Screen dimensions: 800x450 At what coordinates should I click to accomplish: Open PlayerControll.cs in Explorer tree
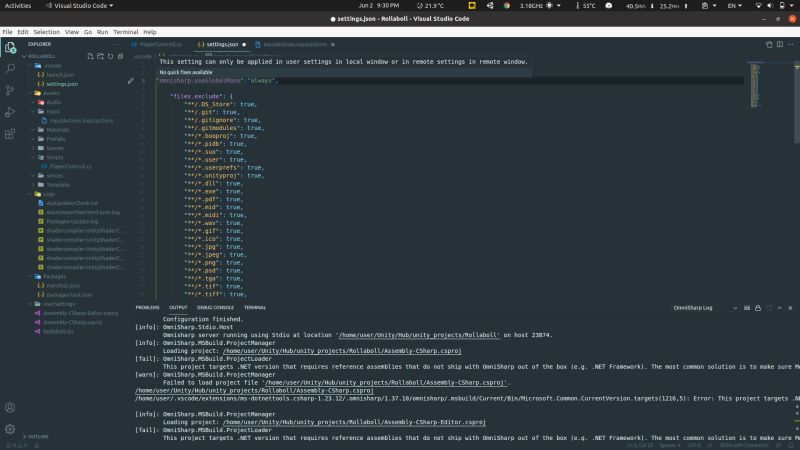[x=70, y=167]
